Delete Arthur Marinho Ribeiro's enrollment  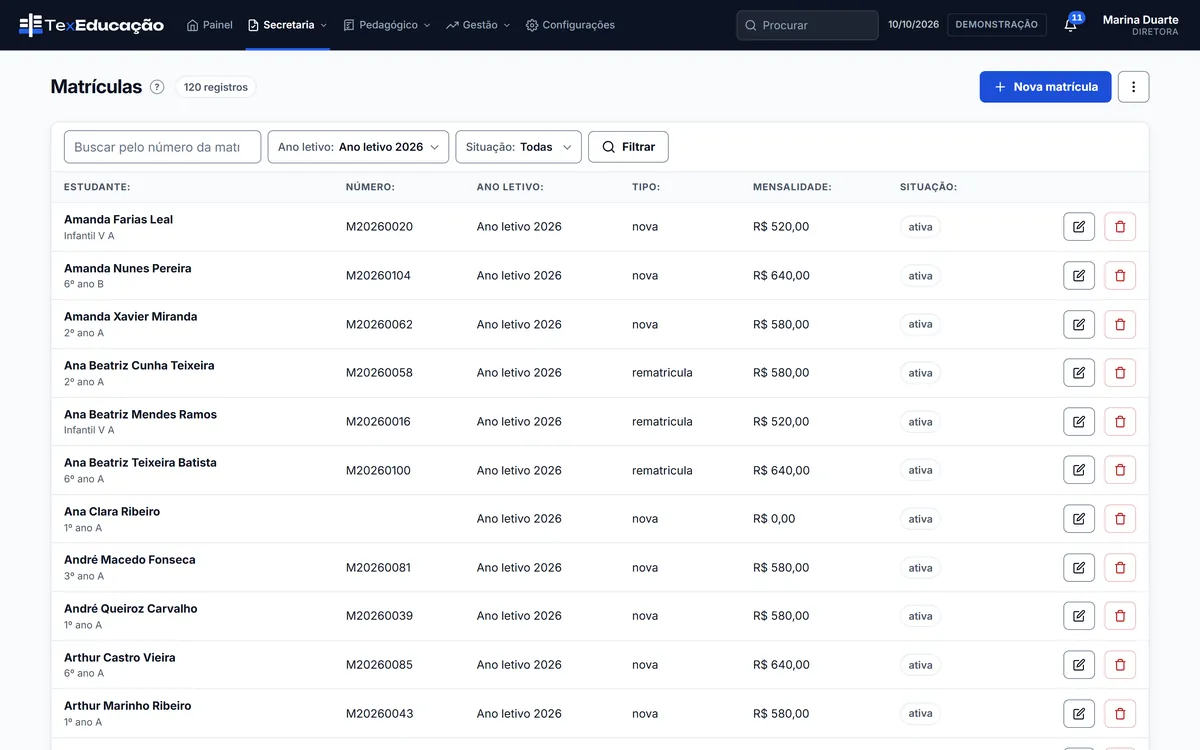[1120, 714]
